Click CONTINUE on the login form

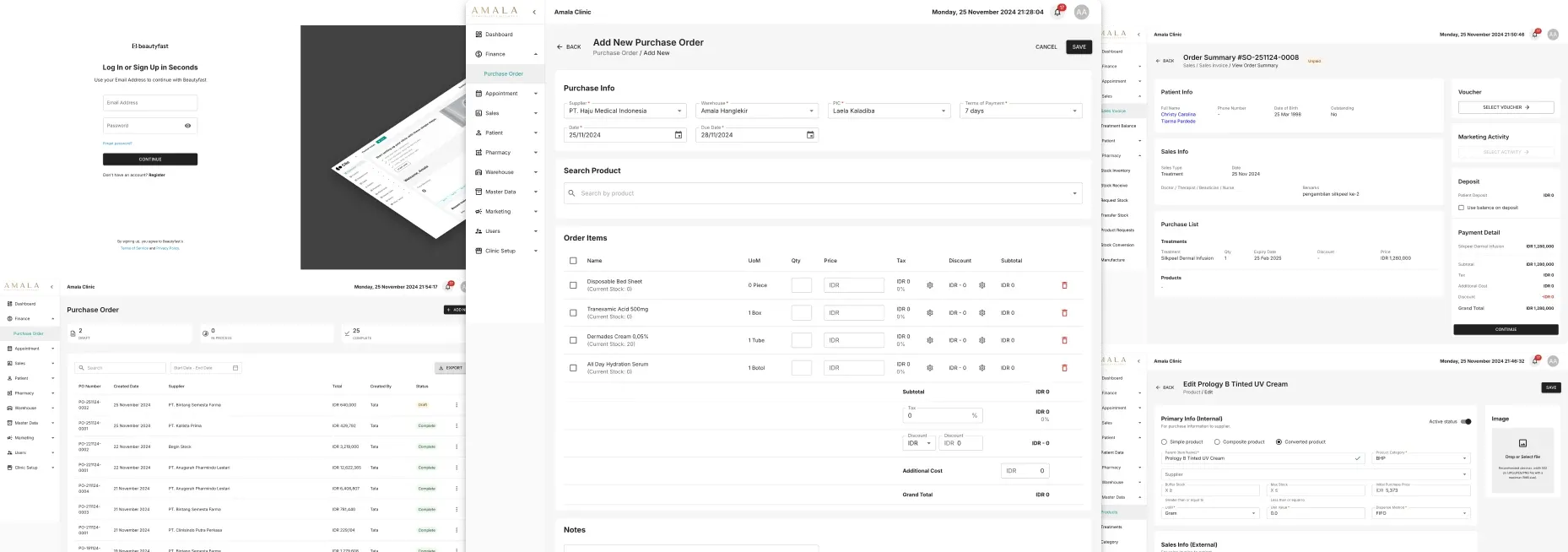click(150, 160)
